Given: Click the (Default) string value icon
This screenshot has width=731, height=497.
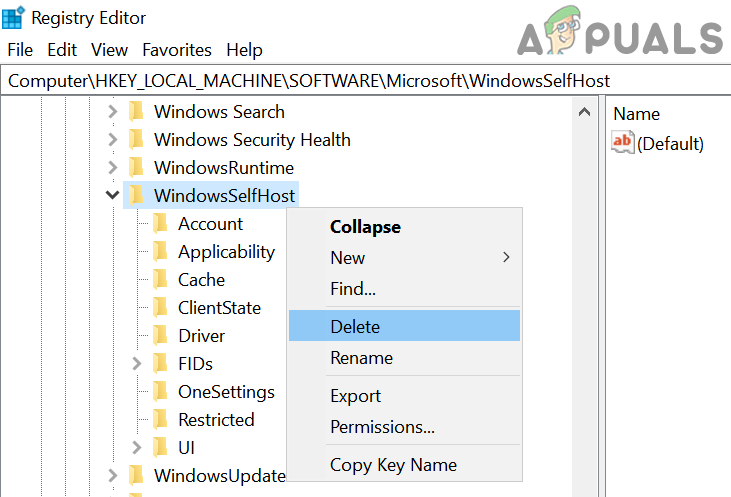Looking at the screenshot, I should point(623,142).
